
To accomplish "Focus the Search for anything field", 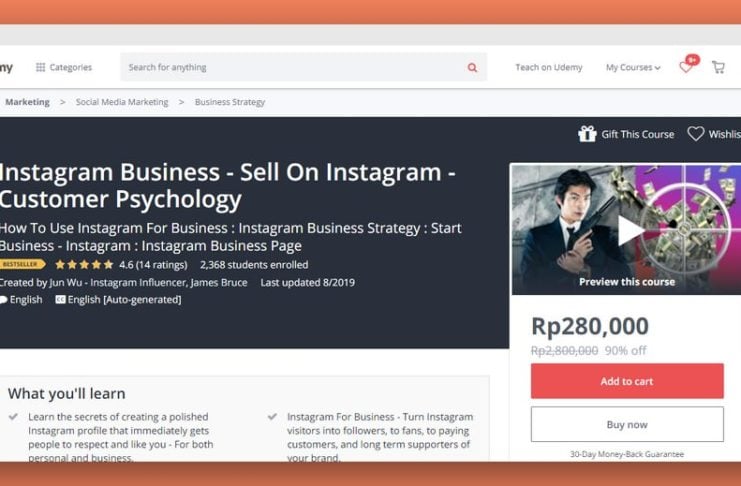I will 293,67.
